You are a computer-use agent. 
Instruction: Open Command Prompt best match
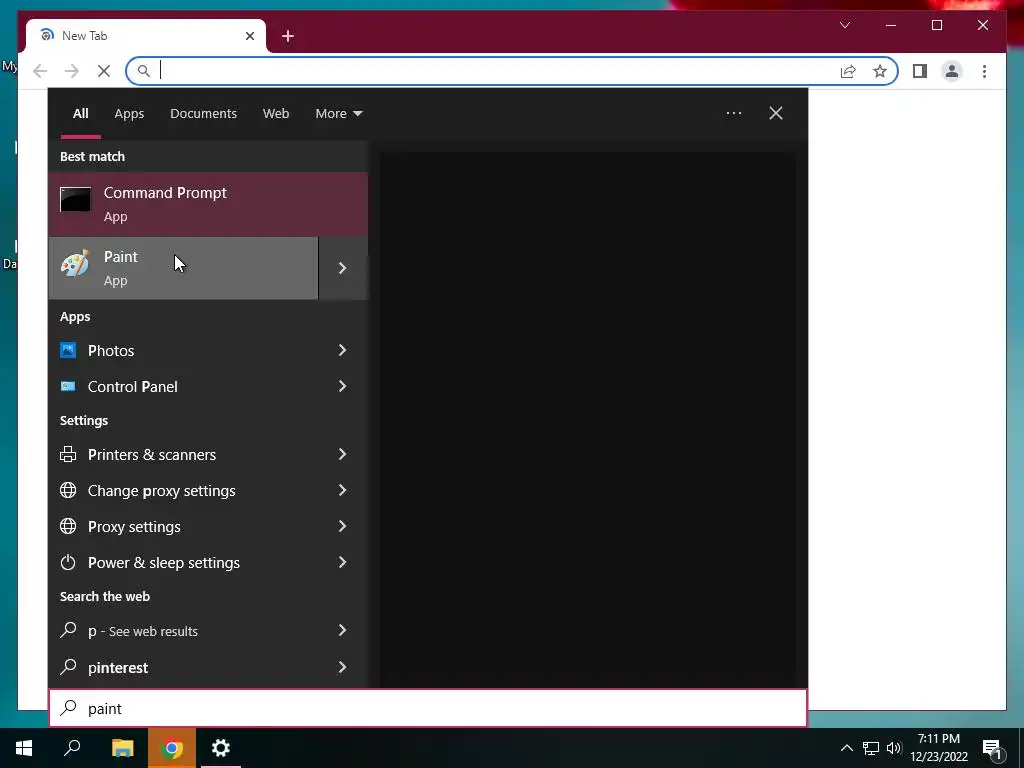208,204
